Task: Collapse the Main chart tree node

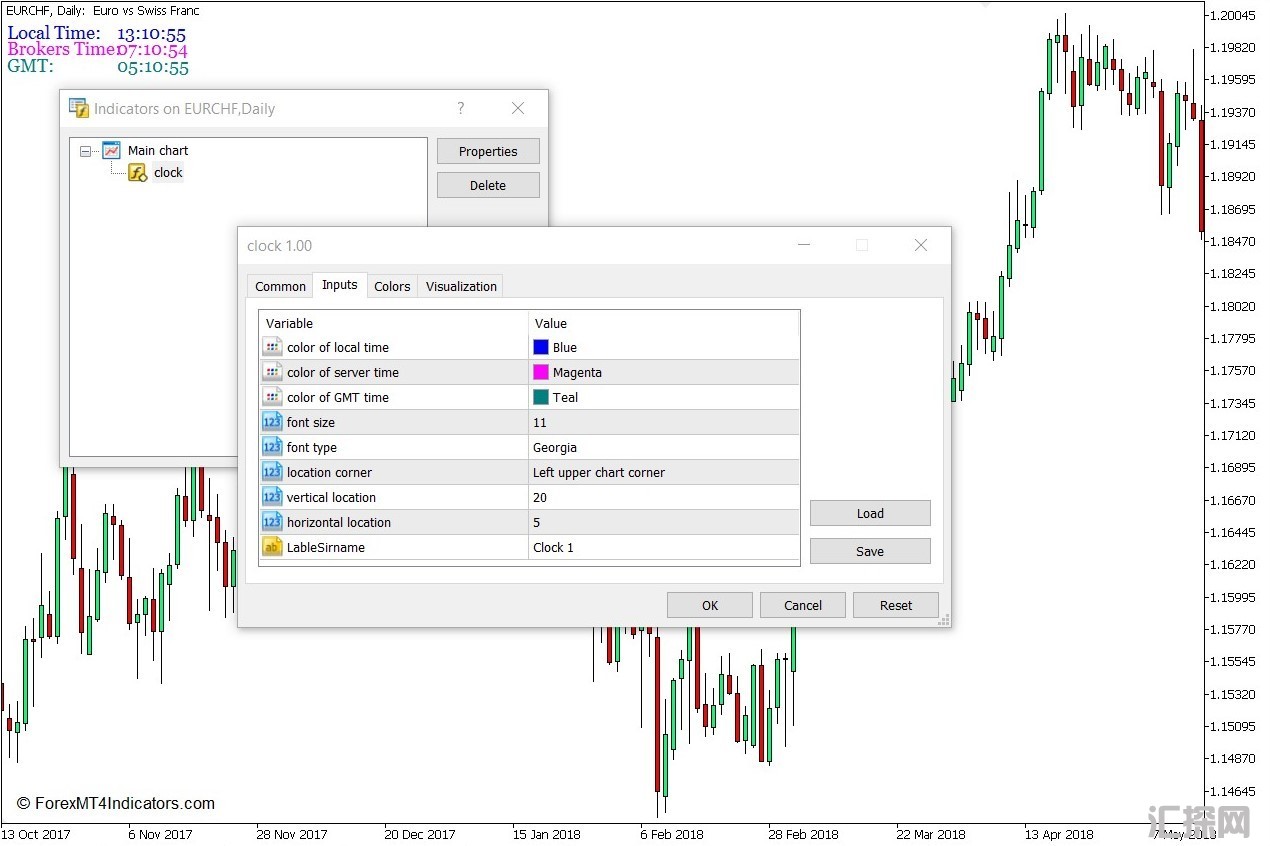Action: click(x=86, y=151)
